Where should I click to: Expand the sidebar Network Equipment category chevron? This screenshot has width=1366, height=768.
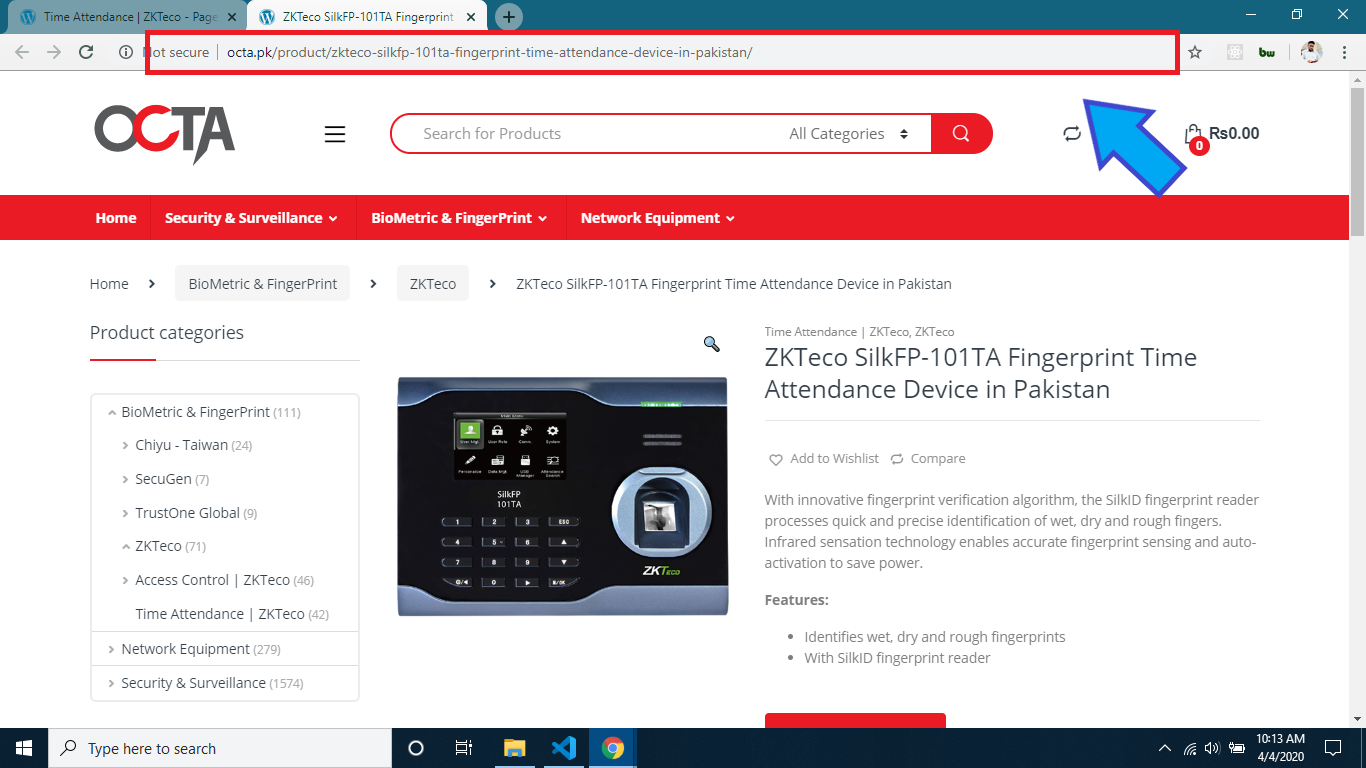tap(111, 649)
